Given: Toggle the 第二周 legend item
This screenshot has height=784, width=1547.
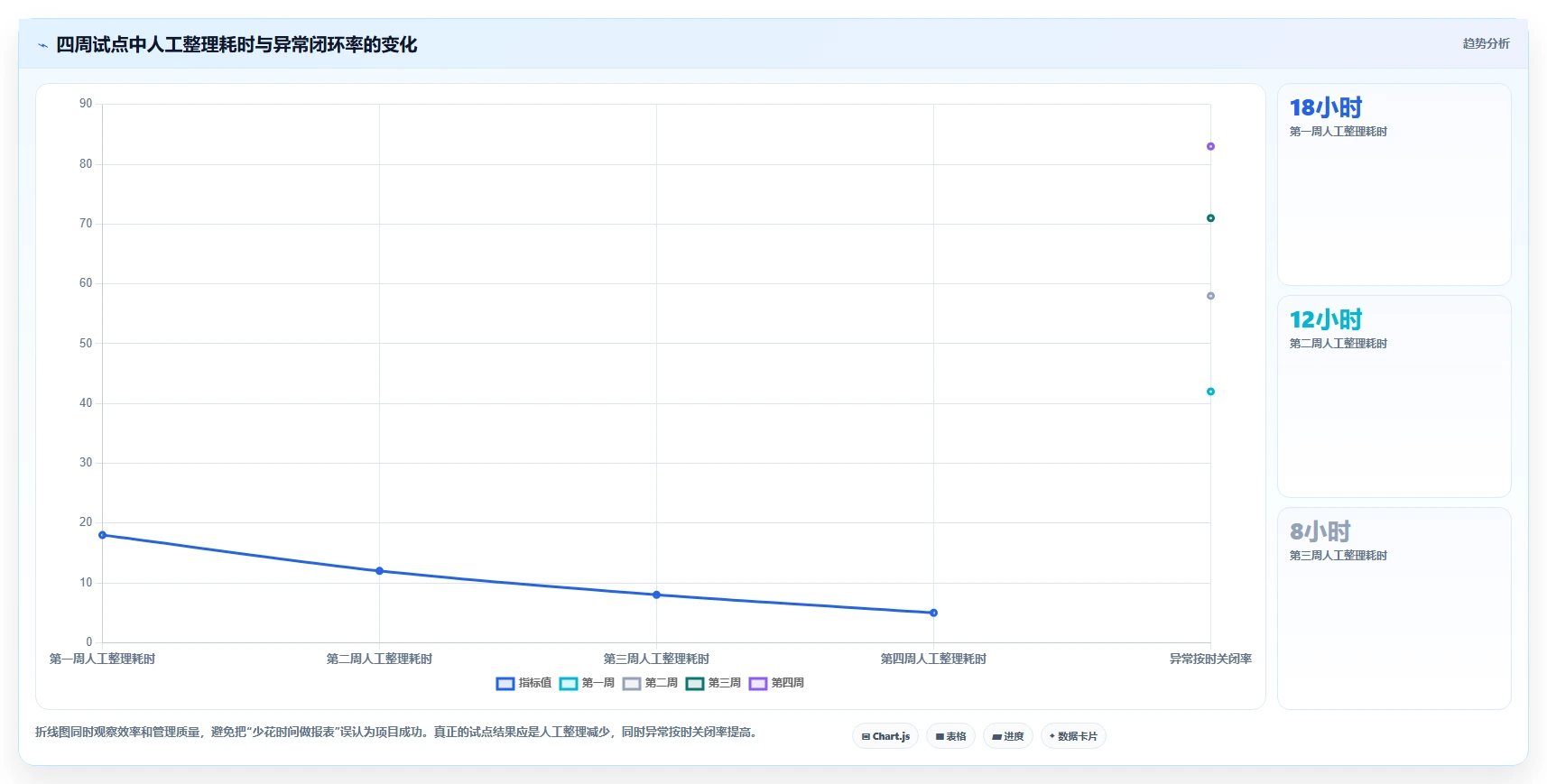Looking at the screenshot, I should 650,683.
